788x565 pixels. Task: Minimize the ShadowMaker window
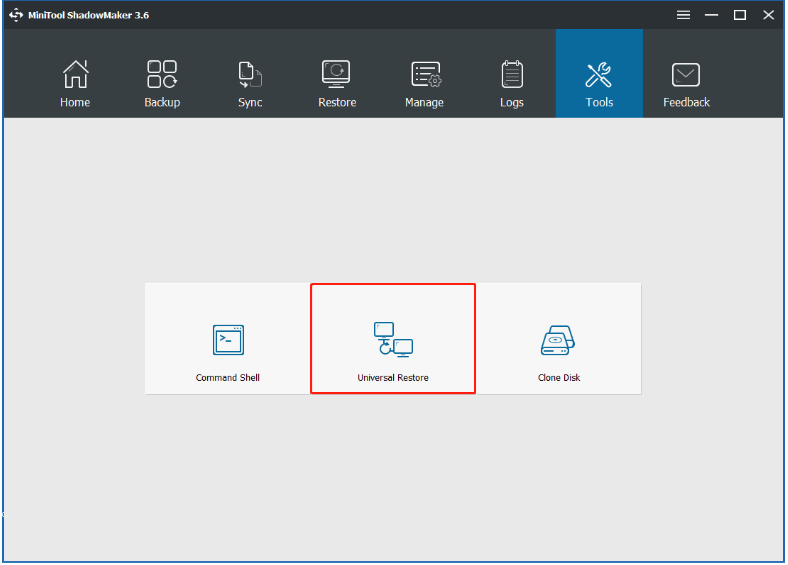711,15
